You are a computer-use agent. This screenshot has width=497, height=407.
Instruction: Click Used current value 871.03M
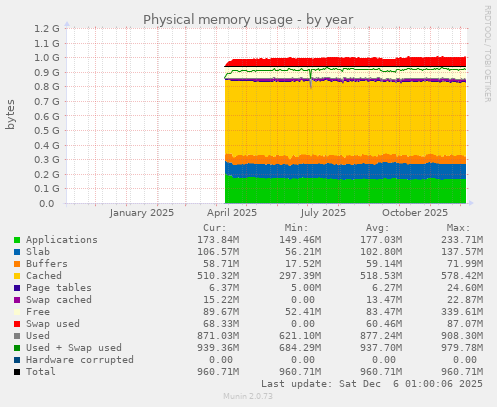(218, 336)
